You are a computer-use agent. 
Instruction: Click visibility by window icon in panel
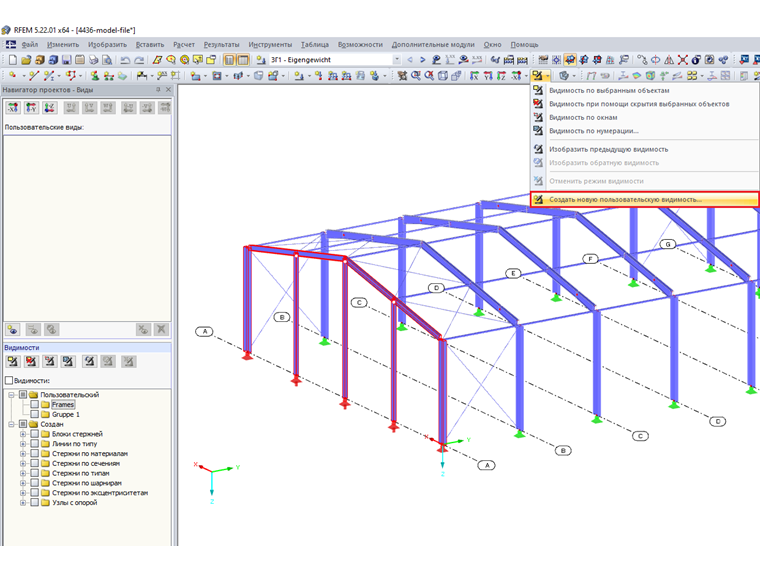click(x=50, y=361)
